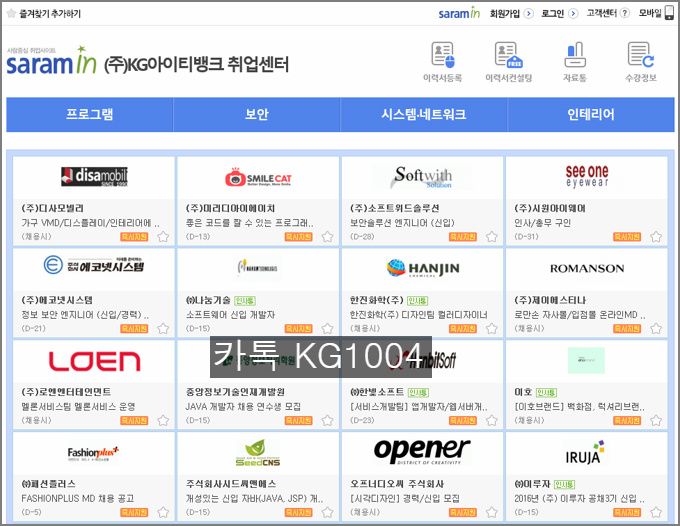Bookmark the 나눔기술 job with star

tap(327, 329)
